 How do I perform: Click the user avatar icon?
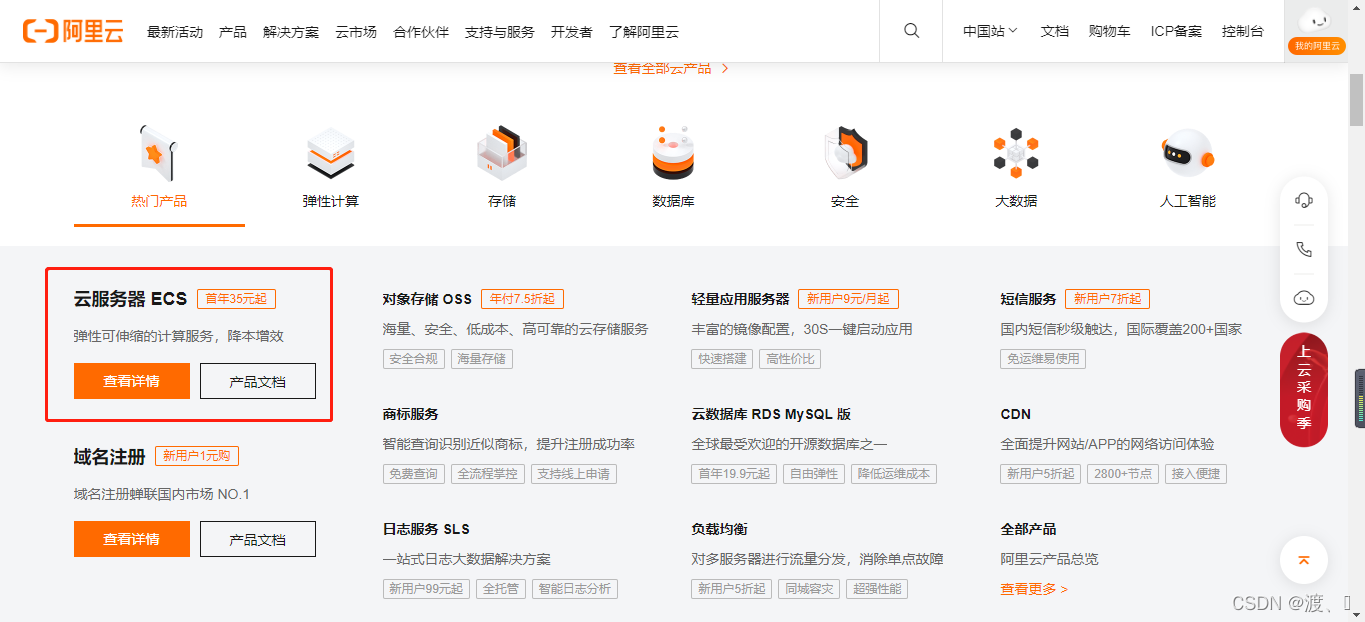tap(1316, 20)
